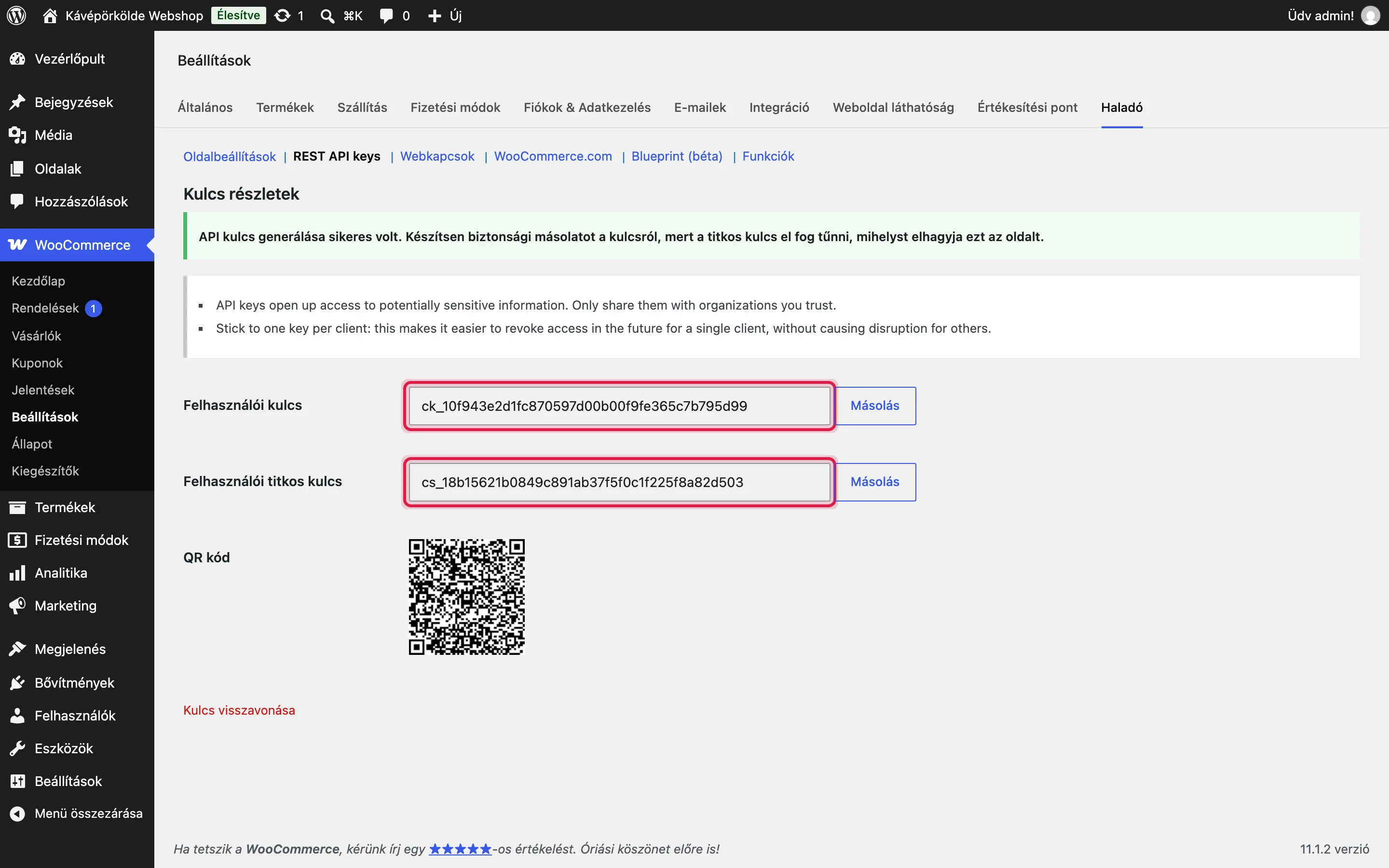
Task: Open the E-mailek settings tab
Action: click(700, 108)
